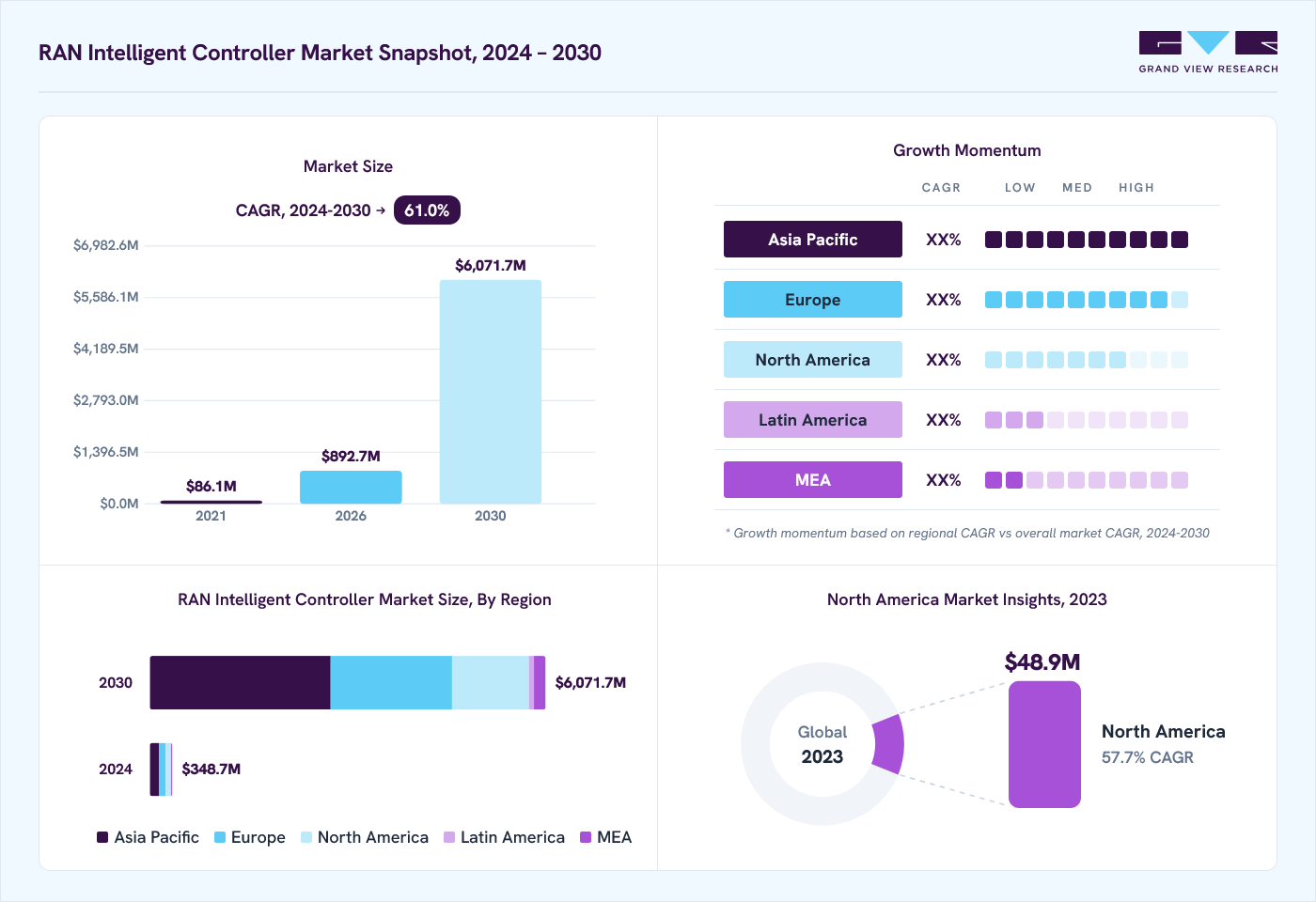Click the Asia Pacific growth momentum indicator squares
The height and width of the screenshot is (902, 1316).
click(x=1087, y=240)
